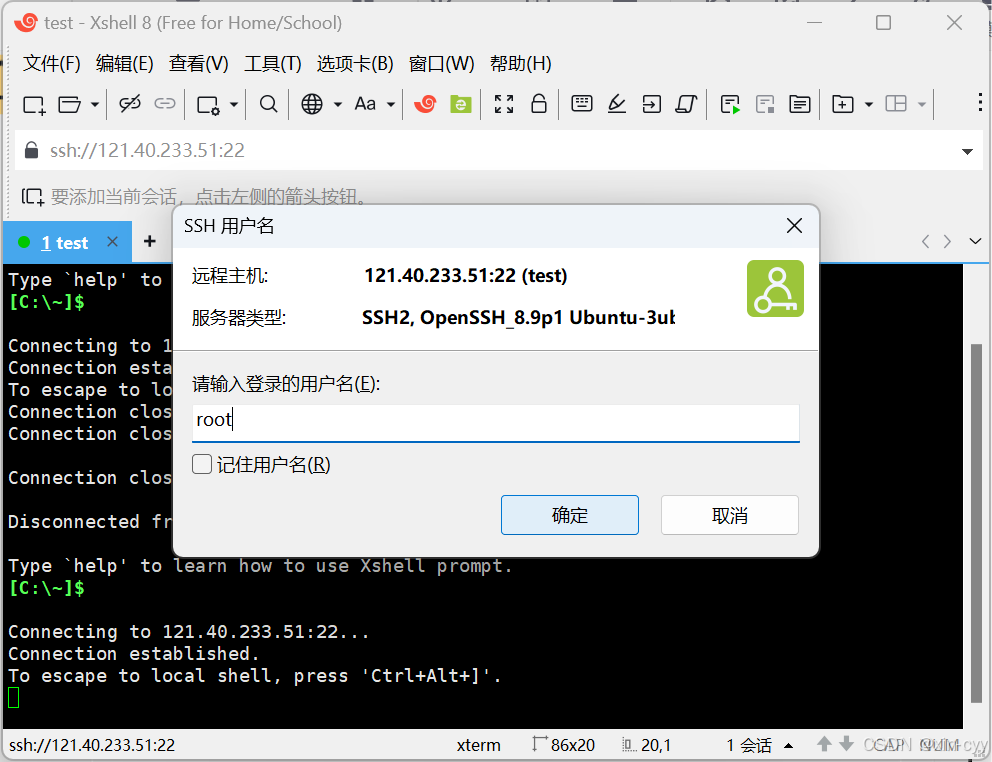This screenshot has width=992, height=762.
Task: Click the Disconnect broken-link icon
Action: (130, 104)
